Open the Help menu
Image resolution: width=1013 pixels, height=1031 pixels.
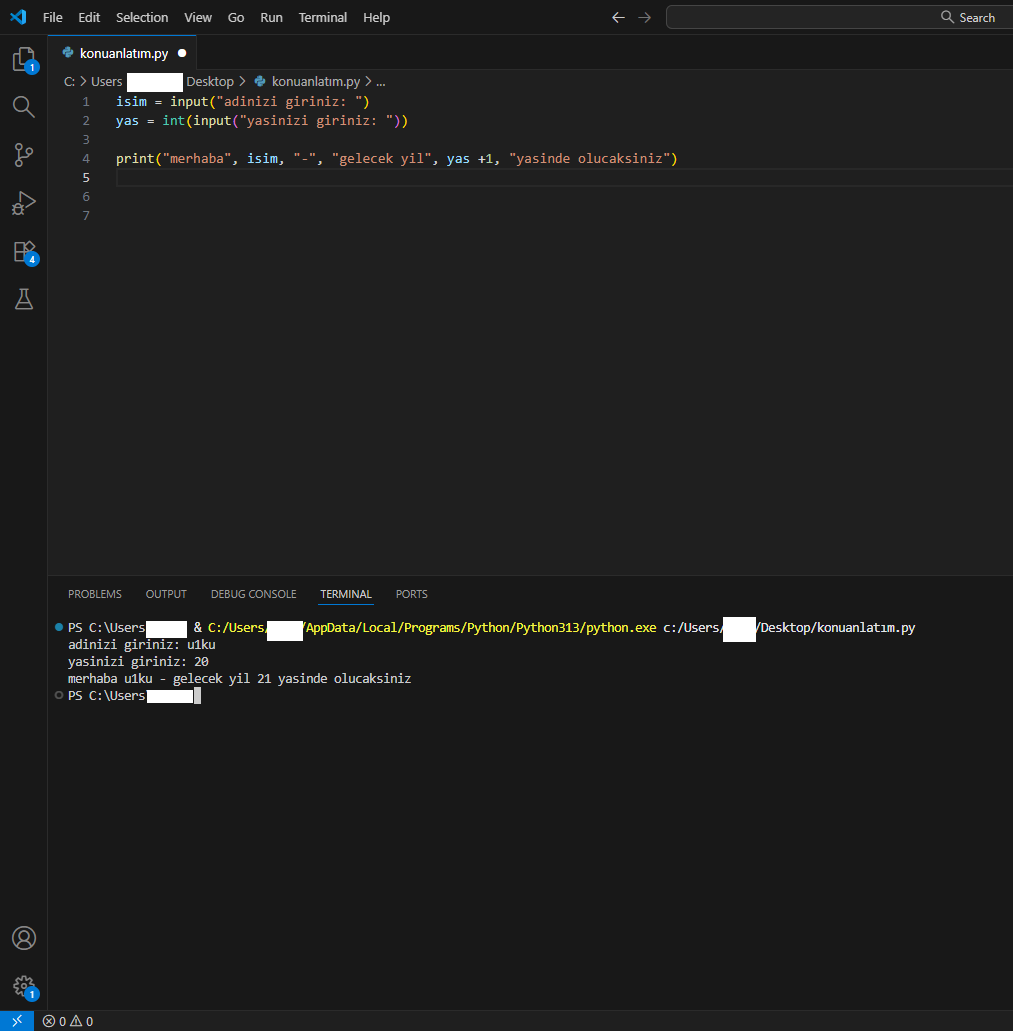point(376,18)
